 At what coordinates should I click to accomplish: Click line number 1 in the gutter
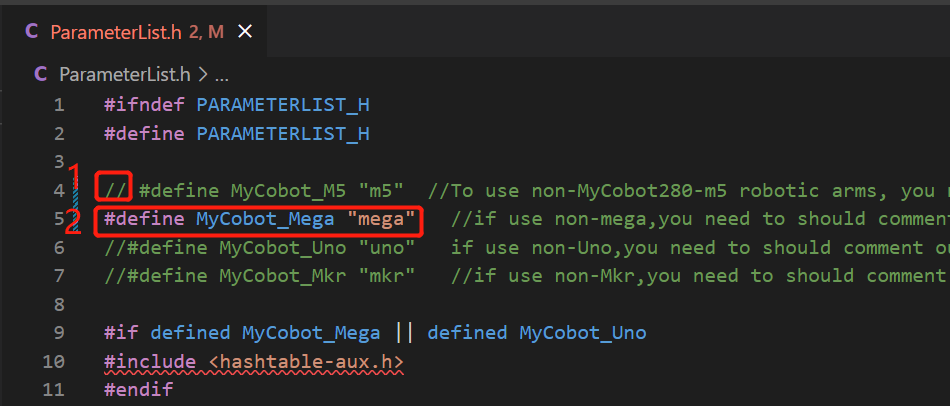59,104
